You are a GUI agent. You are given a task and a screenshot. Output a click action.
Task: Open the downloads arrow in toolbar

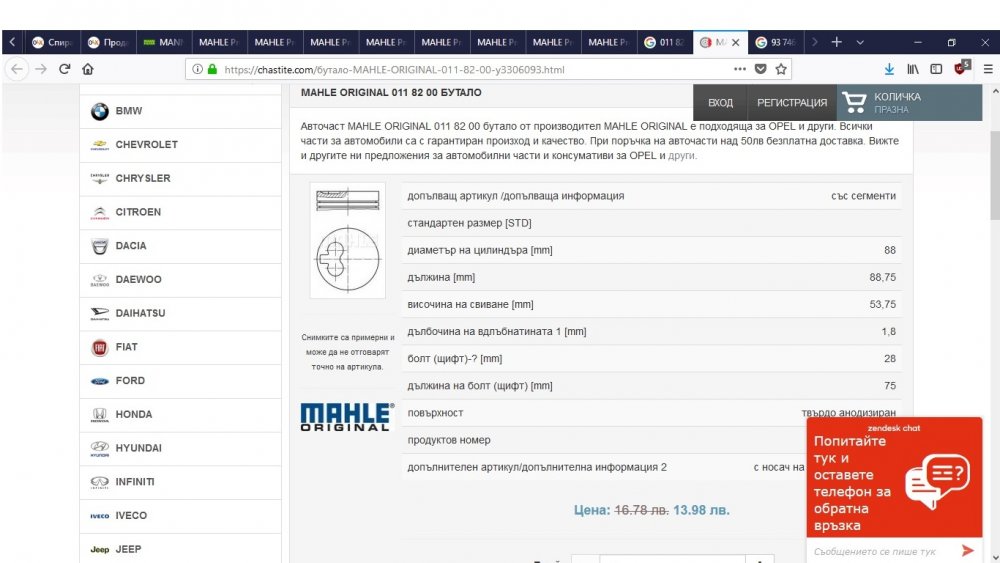click(x=889, y=69)
